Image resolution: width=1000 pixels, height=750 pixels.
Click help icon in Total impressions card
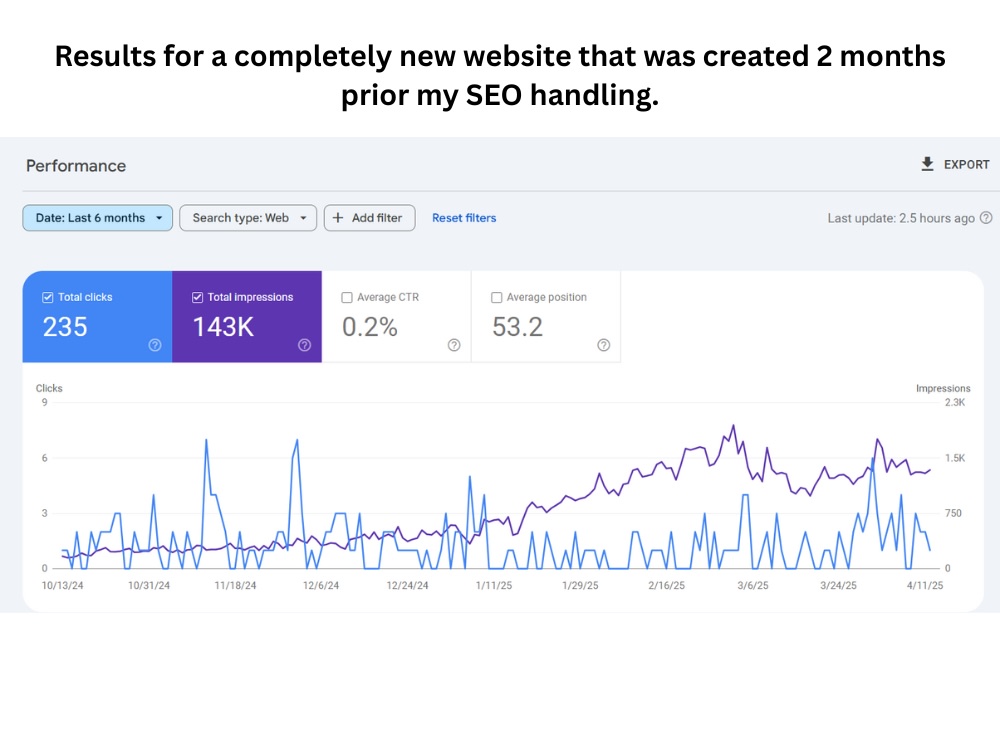click(305, 345)
